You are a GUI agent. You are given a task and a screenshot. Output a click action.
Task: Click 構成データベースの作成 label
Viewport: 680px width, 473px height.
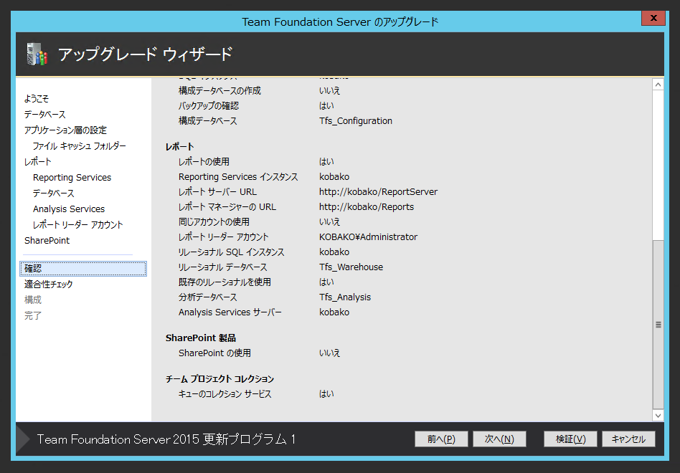(219, 91)
